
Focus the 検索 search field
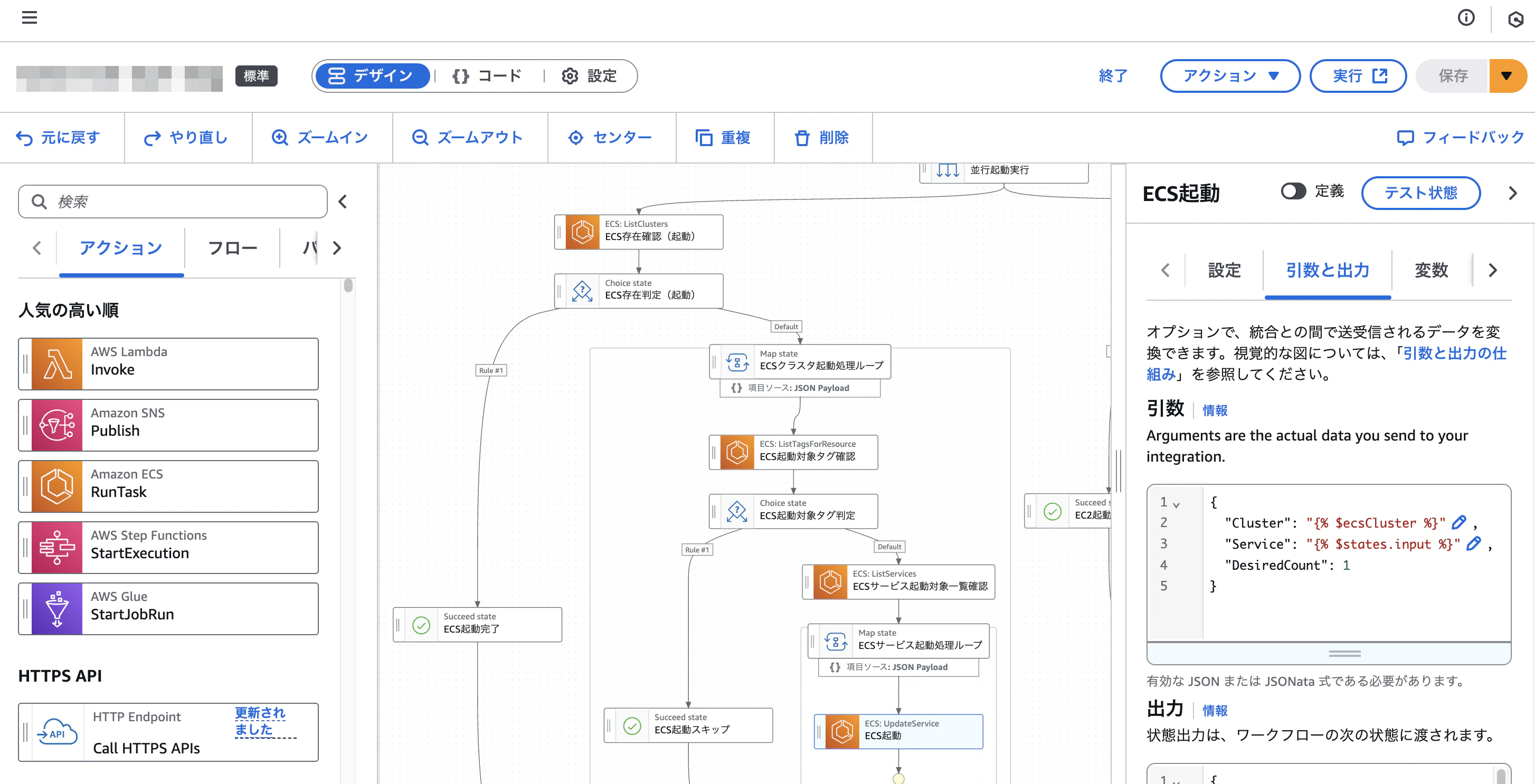coord(172,202)
